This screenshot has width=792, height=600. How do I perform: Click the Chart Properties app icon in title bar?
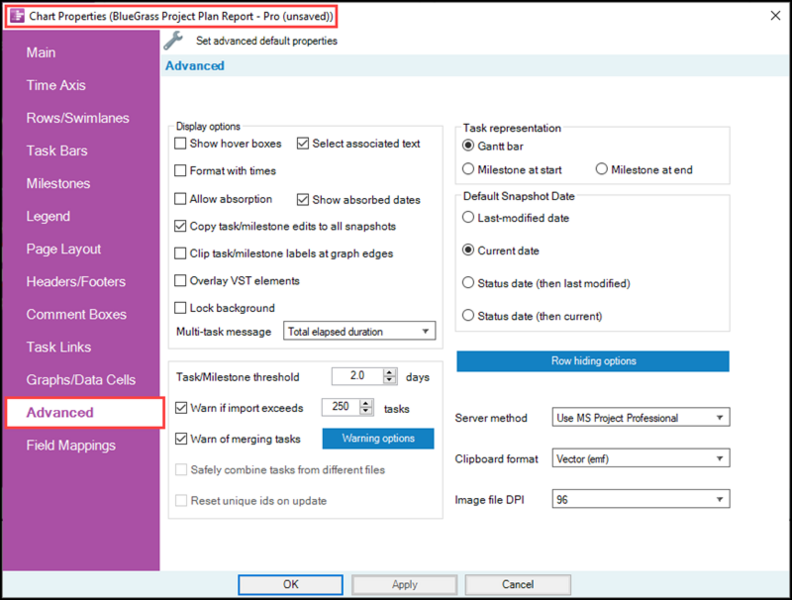pyautogui.click(x=17, y=16)
